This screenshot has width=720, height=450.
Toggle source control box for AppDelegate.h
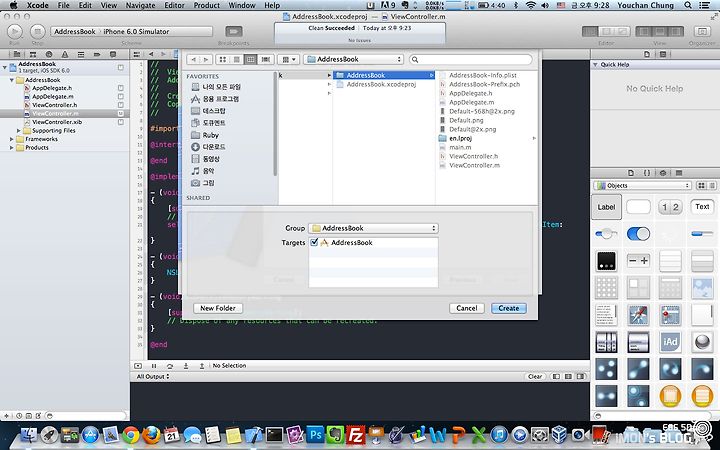120,88
